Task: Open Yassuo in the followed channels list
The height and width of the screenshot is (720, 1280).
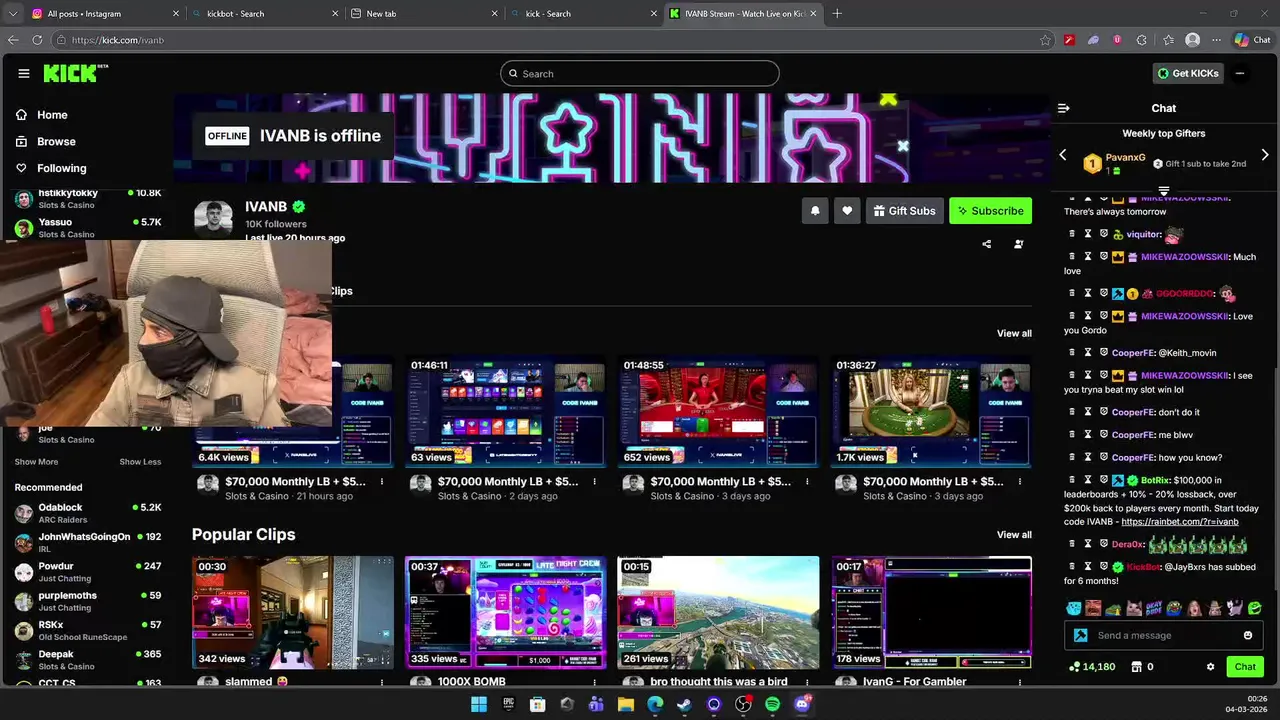Action: 88,228
